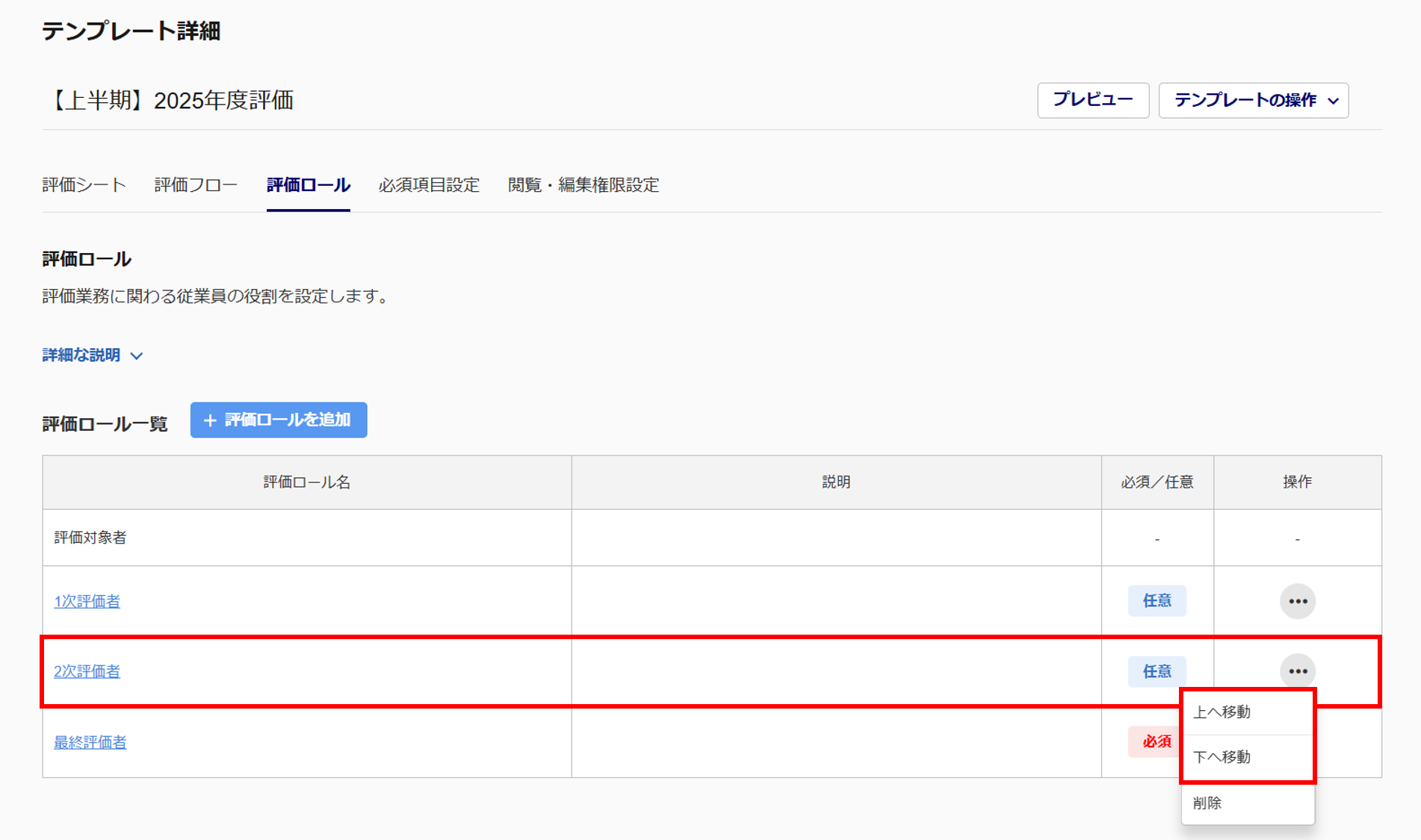The image size is (1421, 840).
Task: Click the 任意 badge in 1次評価者 row
Action: [x=1157, y=601]
